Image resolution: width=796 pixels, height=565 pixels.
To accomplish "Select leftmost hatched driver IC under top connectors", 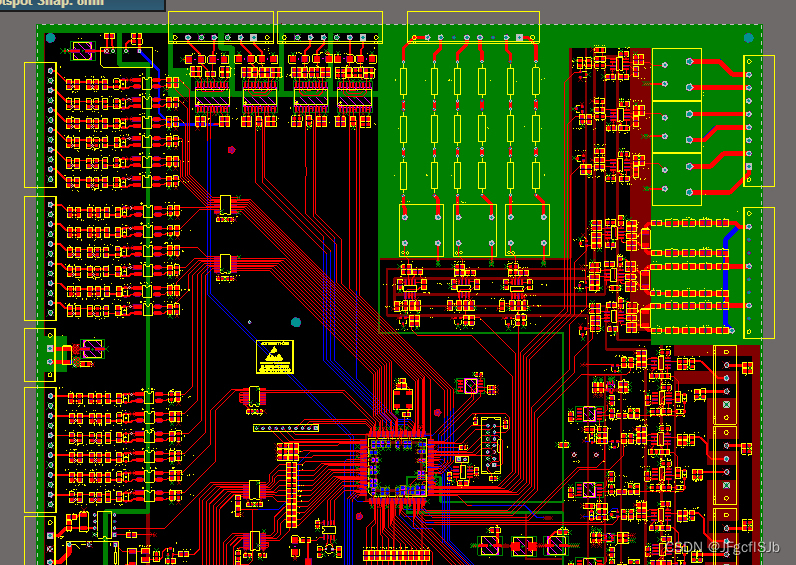I will click(213, 97).
